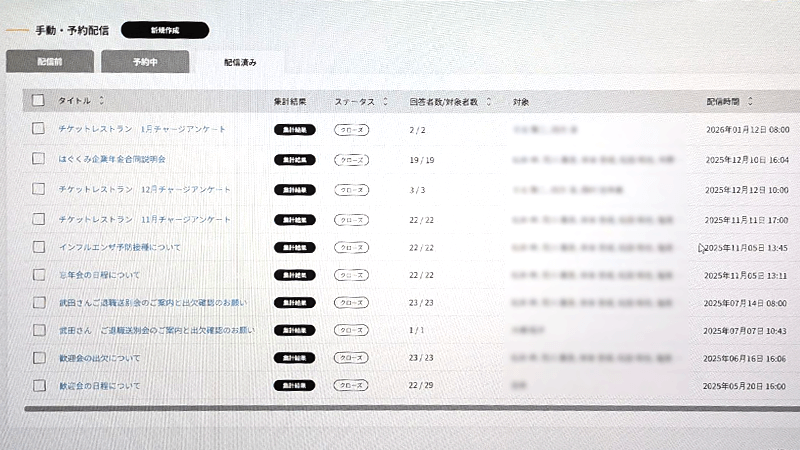The image size is (800, 450).
Task: Click the sort icon next to 配信時間
Action: (750, 101)
